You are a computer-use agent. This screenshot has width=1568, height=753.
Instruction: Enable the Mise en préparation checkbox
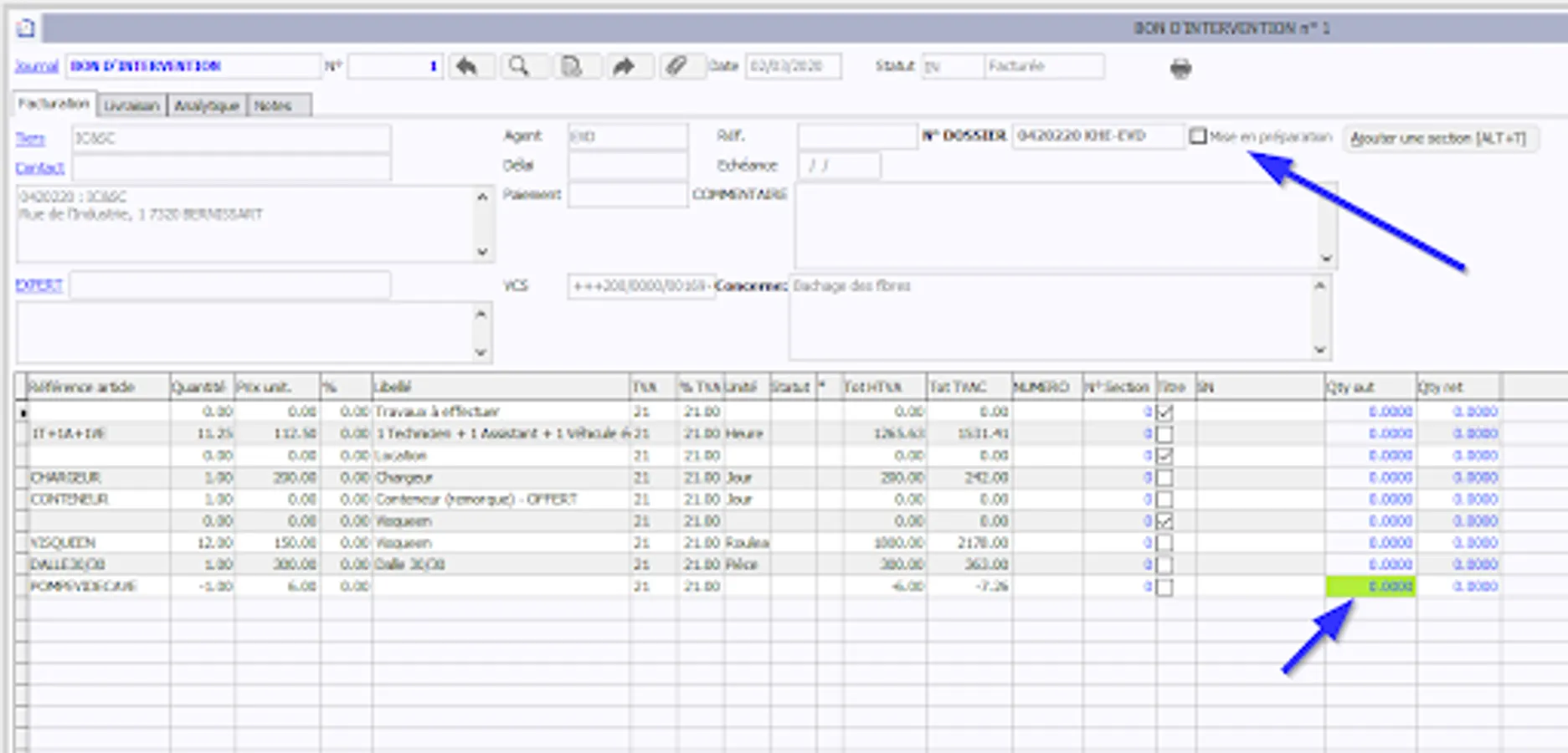click(x=1198, y=136)
